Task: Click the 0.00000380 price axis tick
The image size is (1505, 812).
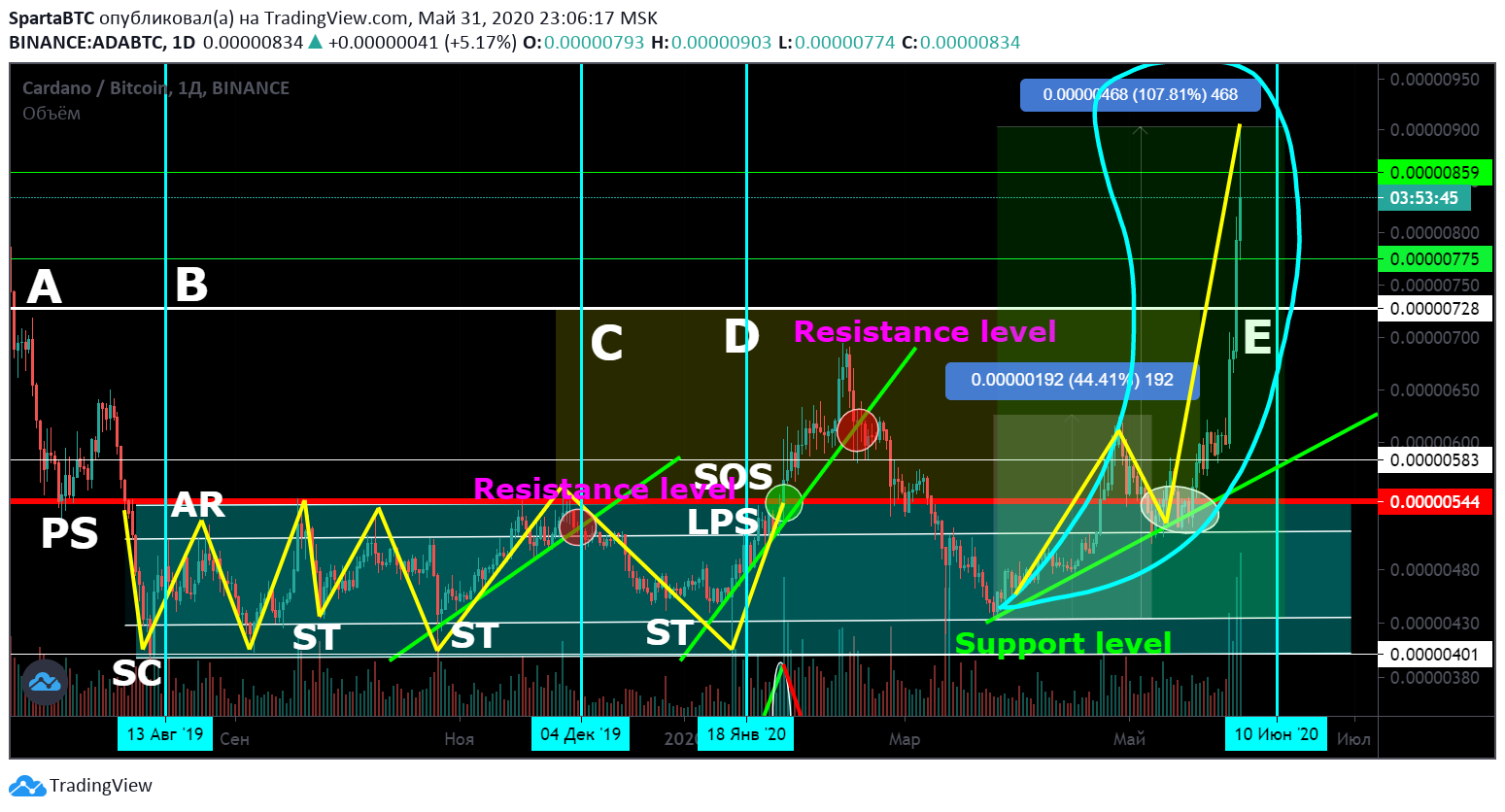Action: 1434,677
